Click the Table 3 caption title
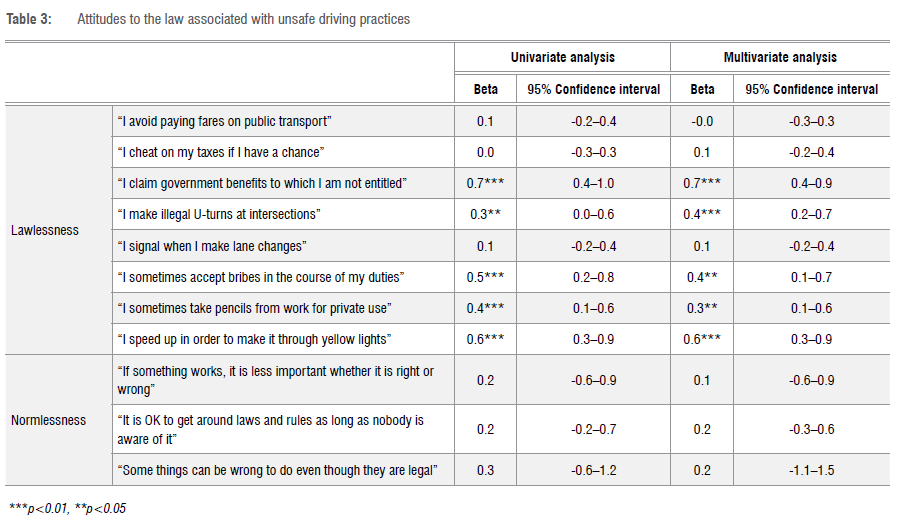 coord(244,20)
